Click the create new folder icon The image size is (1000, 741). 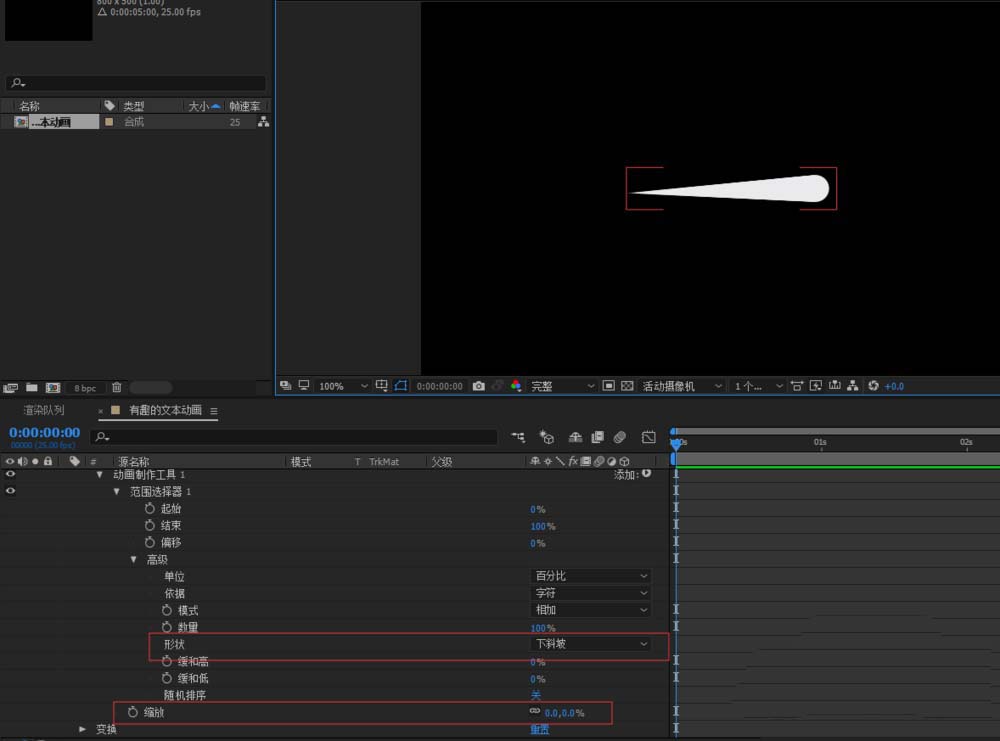click(x=32, y=387)
